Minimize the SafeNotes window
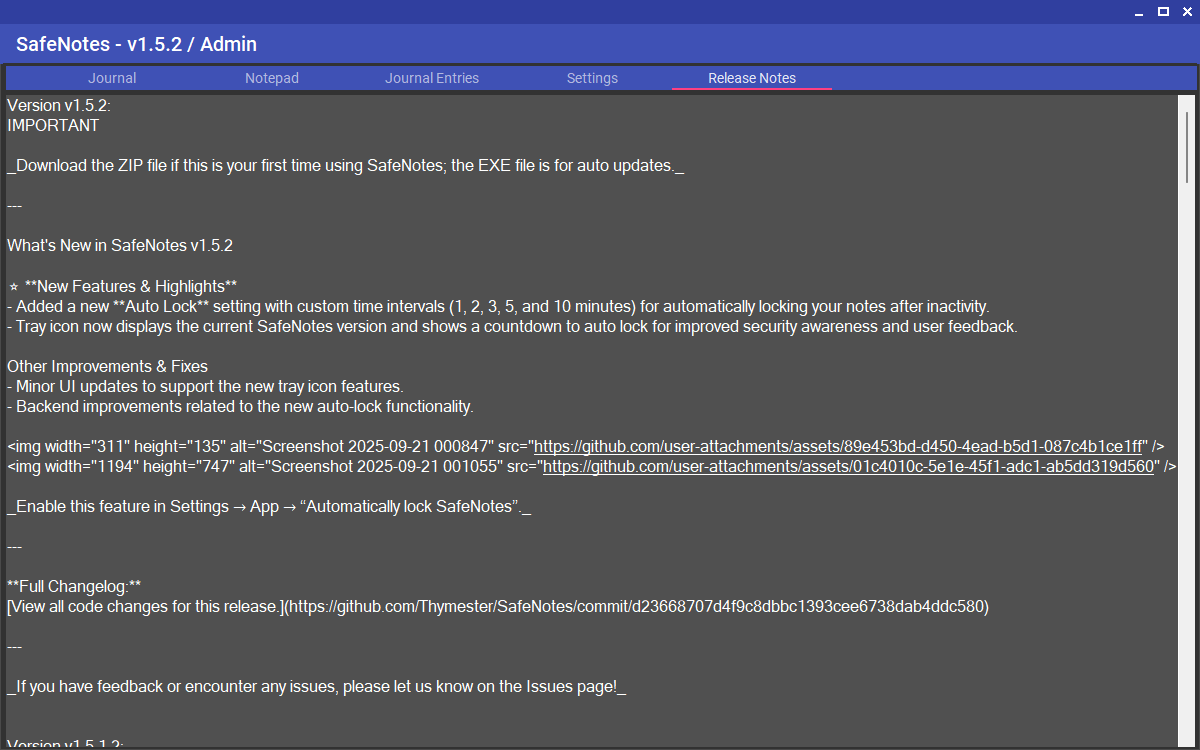 1140,12
